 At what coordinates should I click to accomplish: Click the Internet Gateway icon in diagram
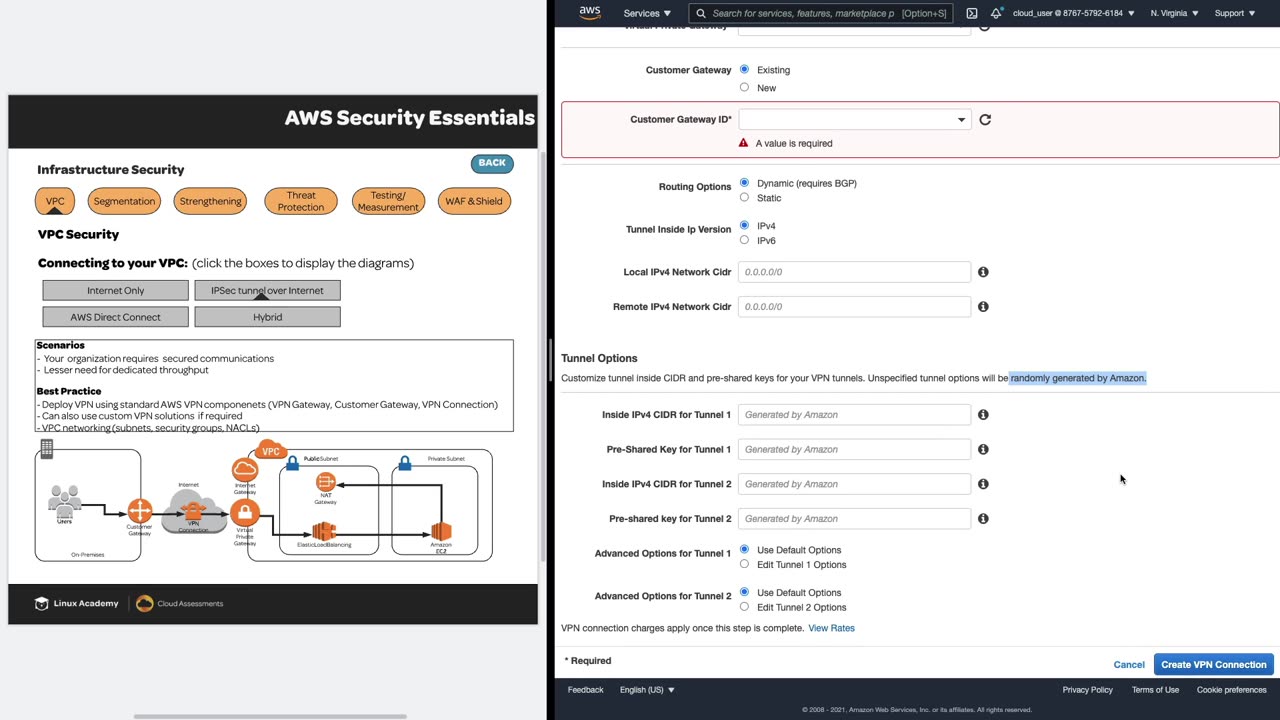click(245, 469)
